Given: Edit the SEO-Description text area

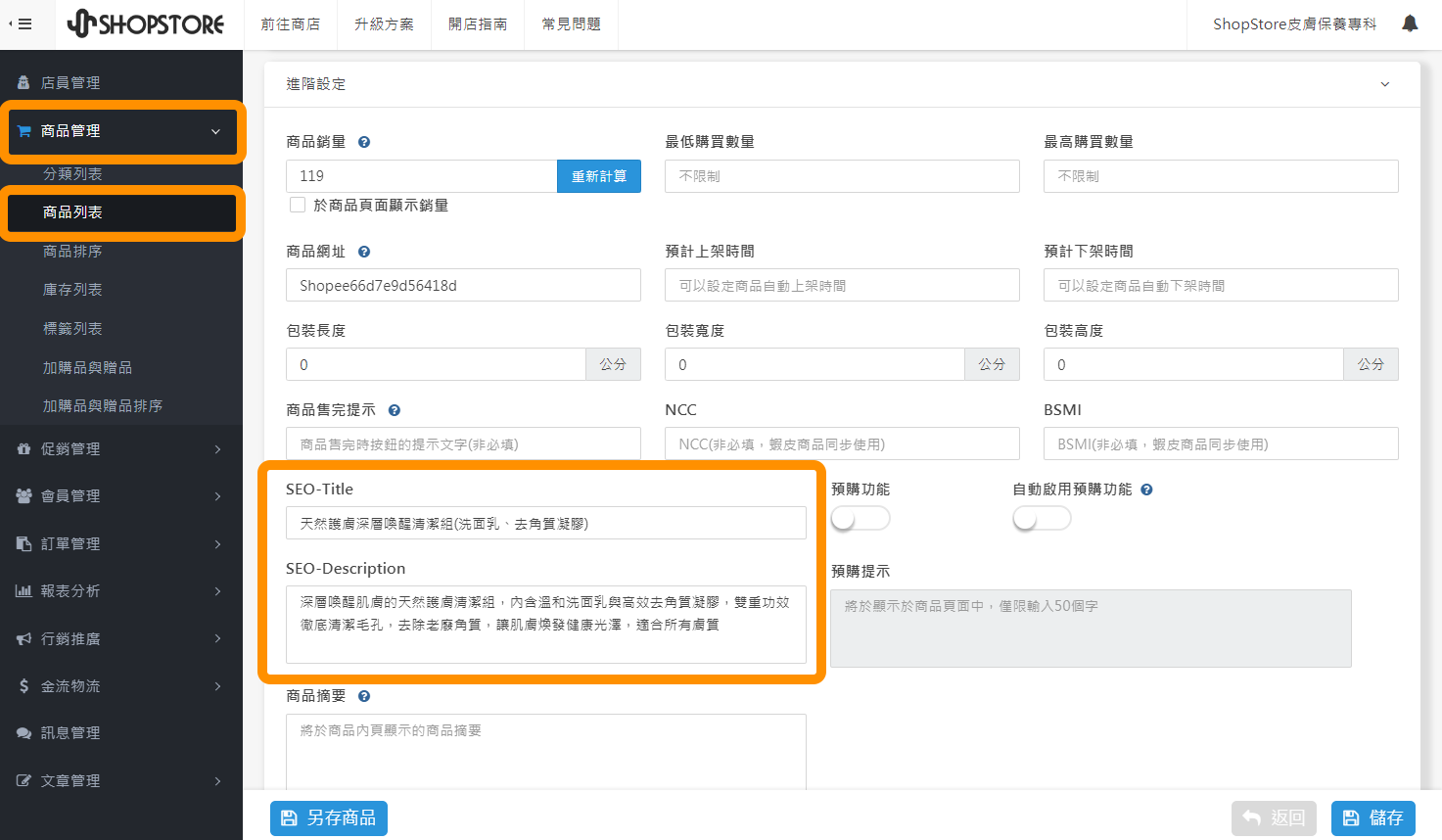Looking at the screenshot, I should click(546, 625).
